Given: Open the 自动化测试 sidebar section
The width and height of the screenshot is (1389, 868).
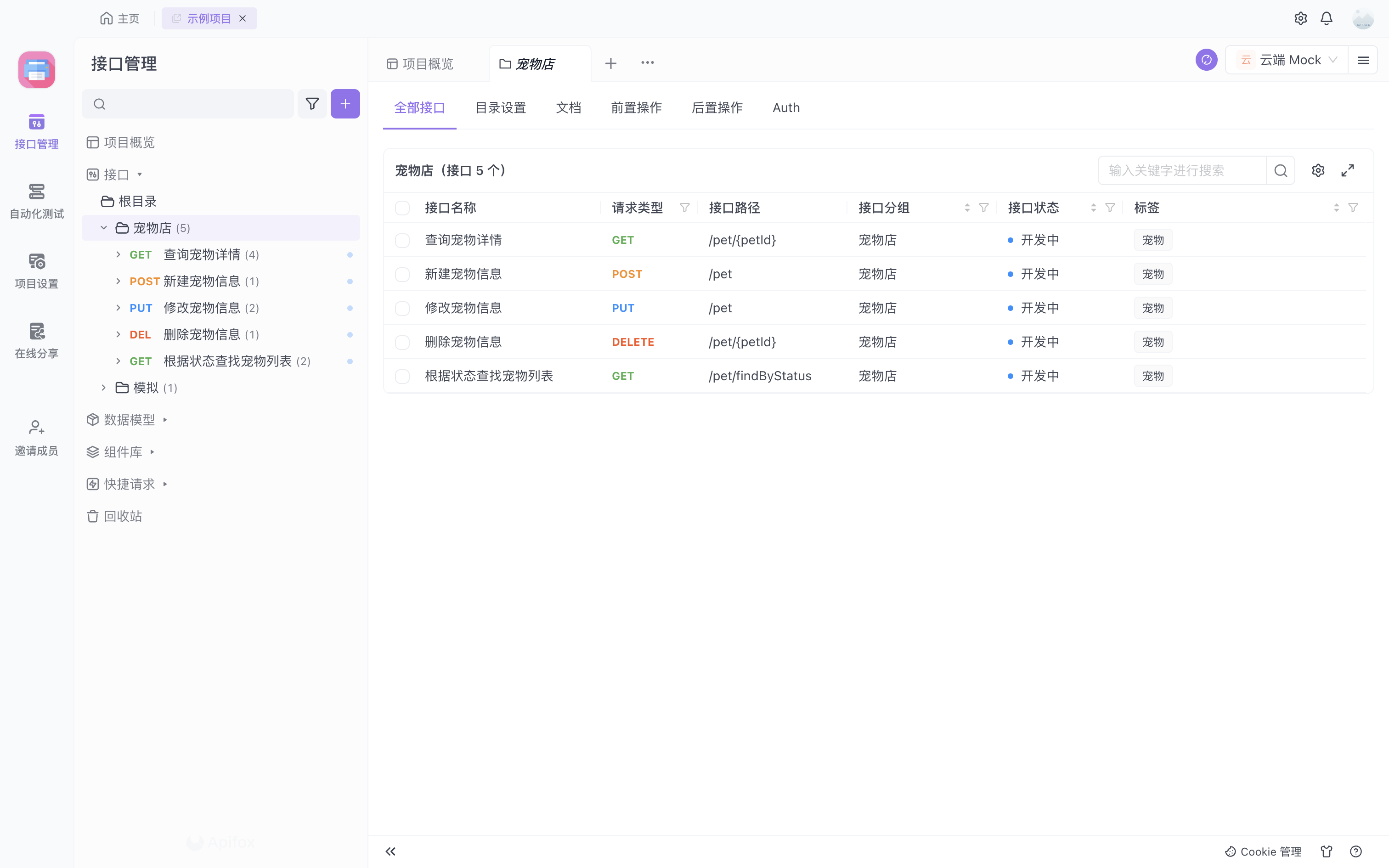Looking at the screenshot, I should tap(36, 200).
